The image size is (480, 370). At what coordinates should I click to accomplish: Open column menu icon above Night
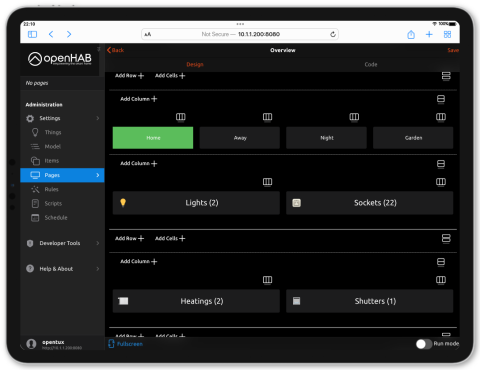click(354, 117)
